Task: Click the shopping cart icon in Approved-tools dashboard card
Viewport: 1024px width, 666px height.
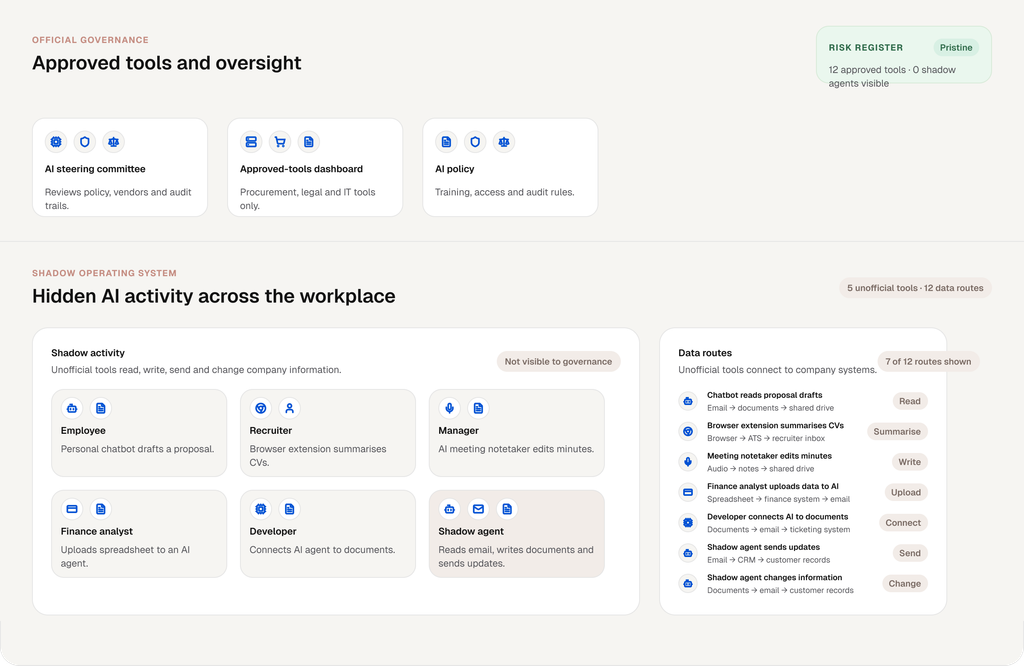Action: point(280,142)
